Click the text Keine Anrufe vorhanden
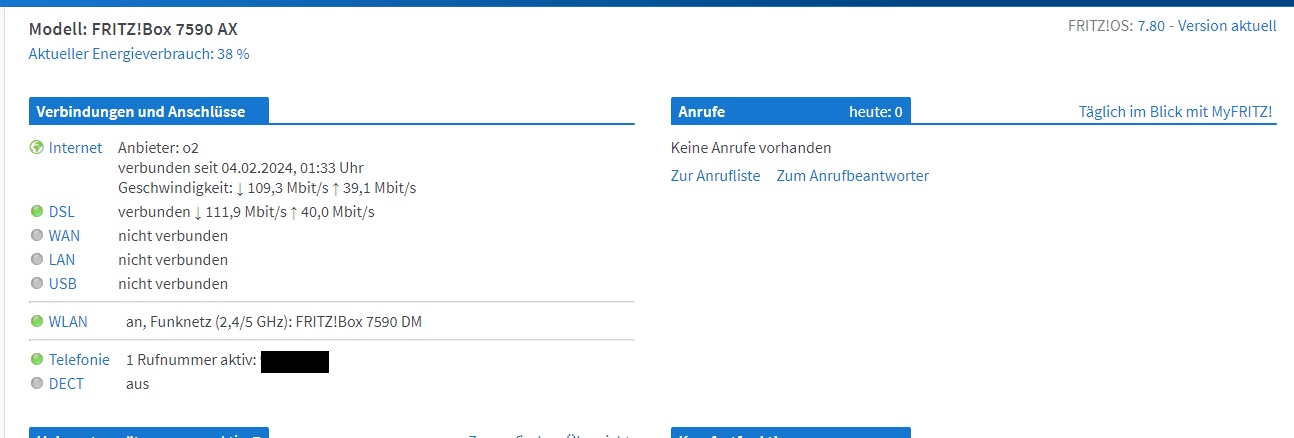The image size is (1294, 438). click(x=751, y=148)
